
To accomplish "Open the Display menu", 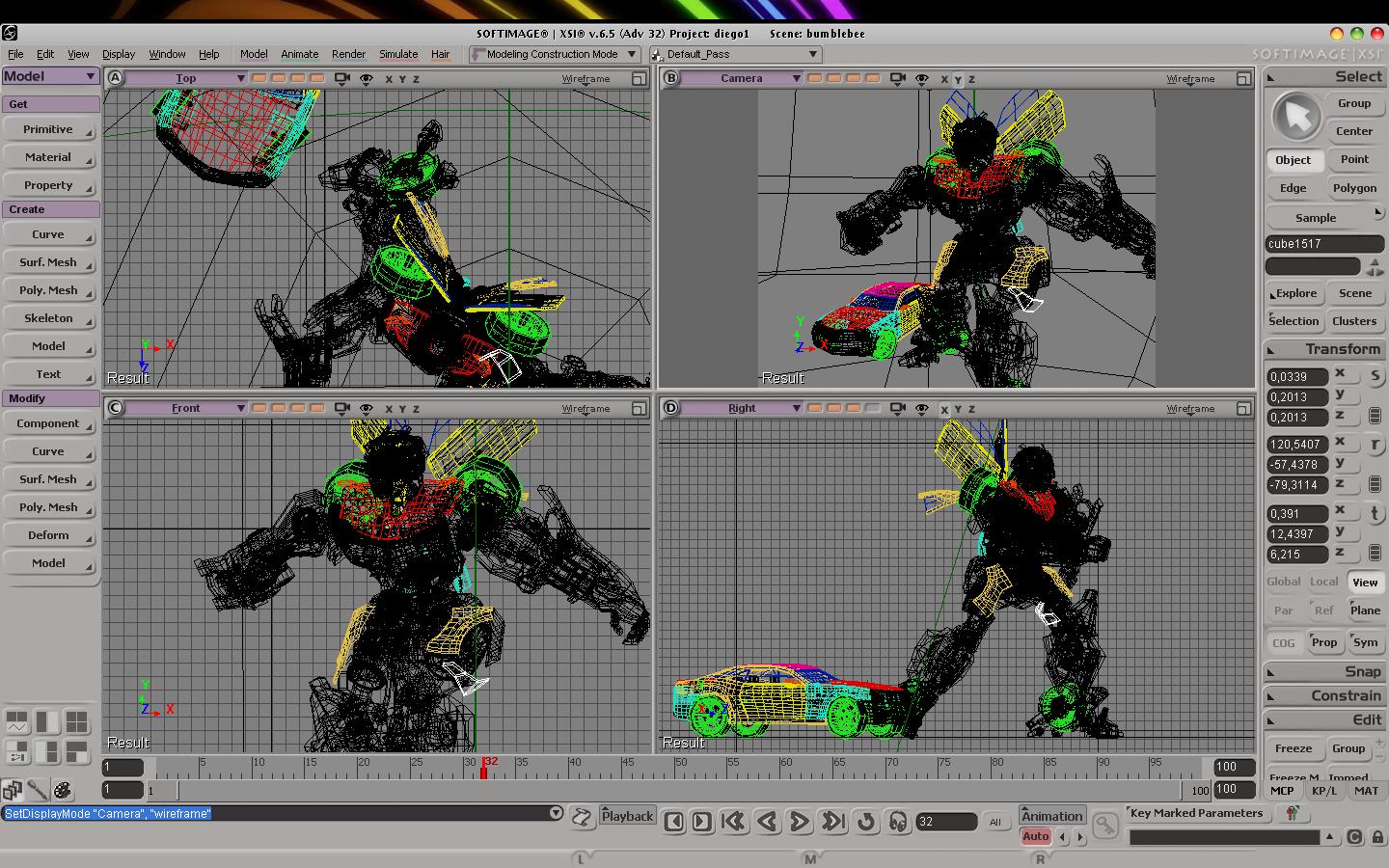I will click(x=119, y=54).
